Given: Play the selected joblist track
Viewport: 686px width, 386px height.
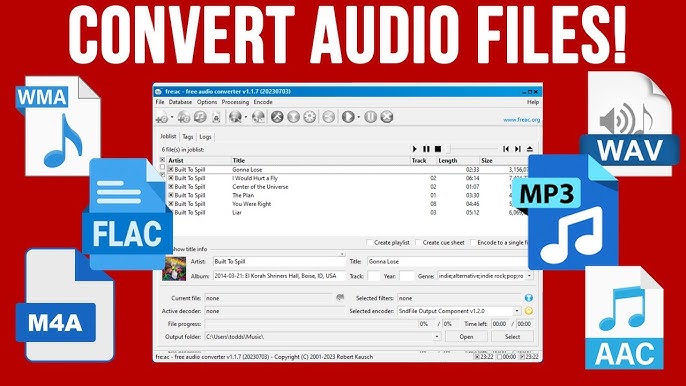Looking at the screenshot, I should (x=415, y=149).
